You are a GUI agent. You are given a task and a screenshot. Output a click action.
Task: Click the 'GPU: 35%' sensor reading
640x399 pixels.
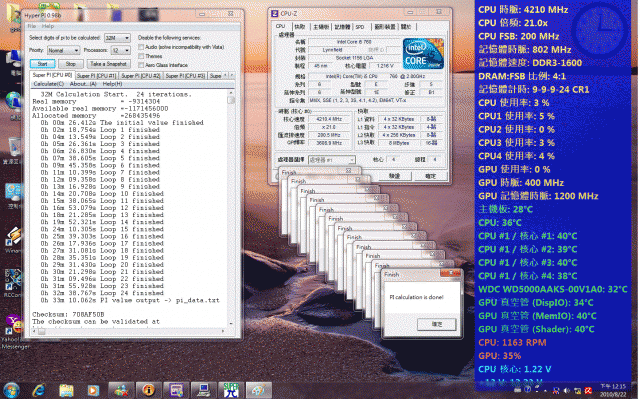(500, 356)
